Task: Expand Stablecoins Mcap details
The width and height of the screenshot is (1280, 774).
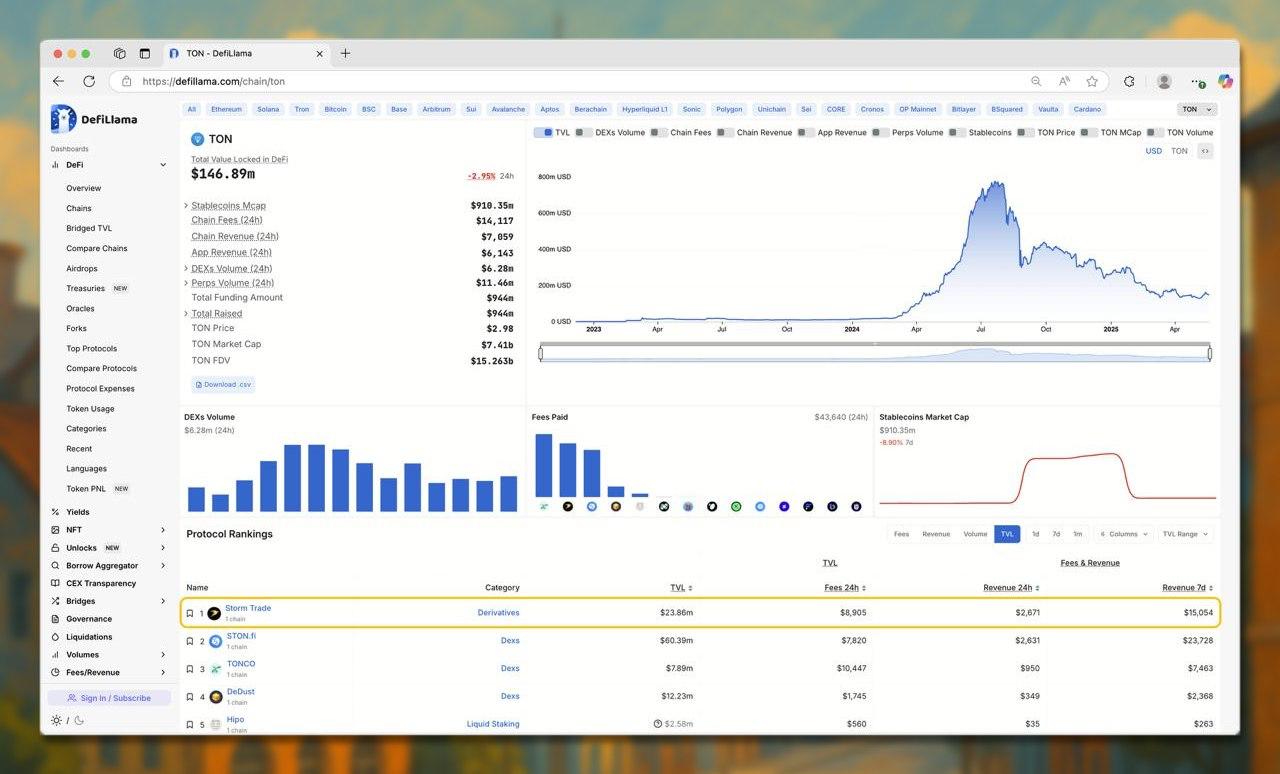Action: point(186,206)
